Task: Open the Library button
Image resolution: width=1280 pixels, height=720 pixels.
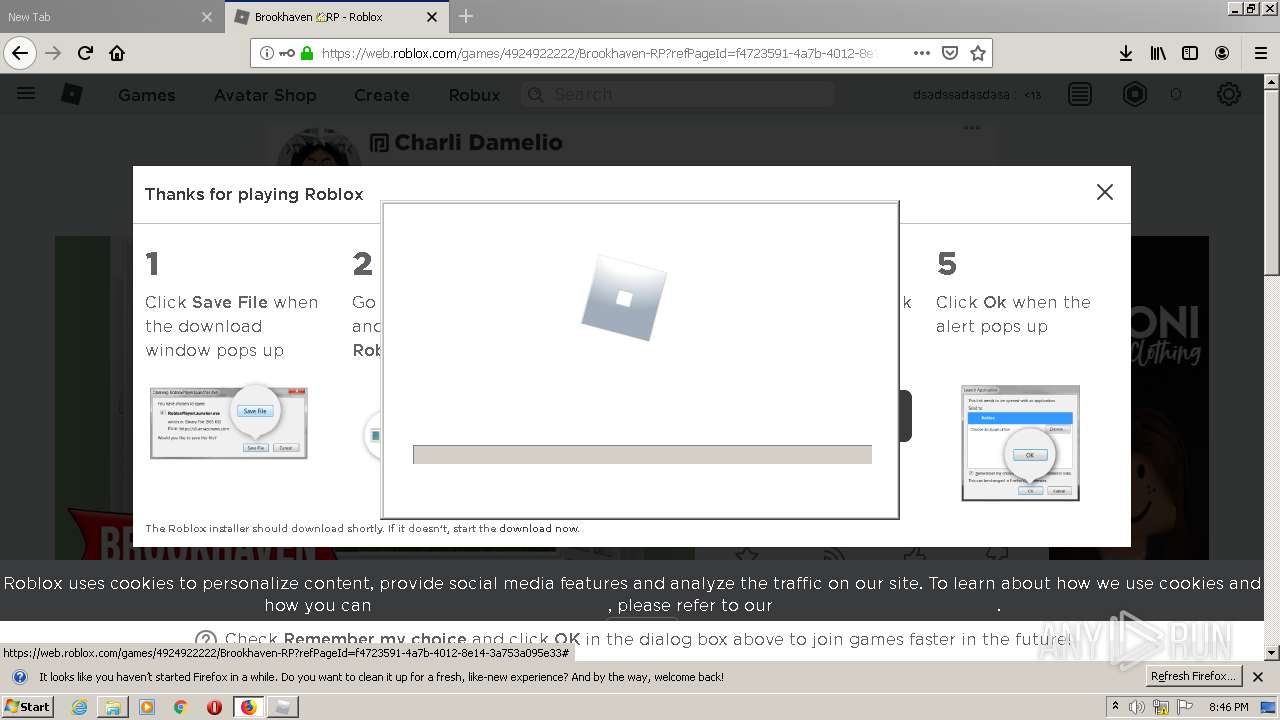Action: (x=1158, y=53)
